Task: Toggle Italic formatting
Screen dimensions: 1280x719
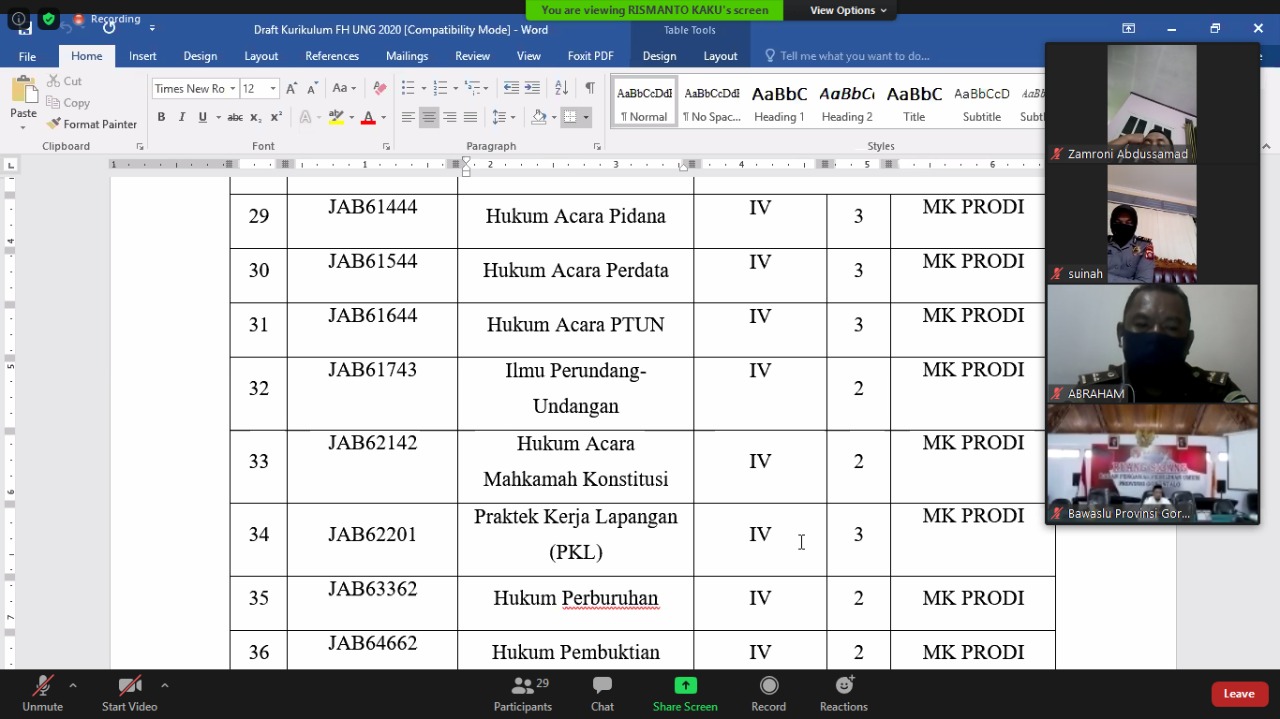Action: [x=182, y=117]
